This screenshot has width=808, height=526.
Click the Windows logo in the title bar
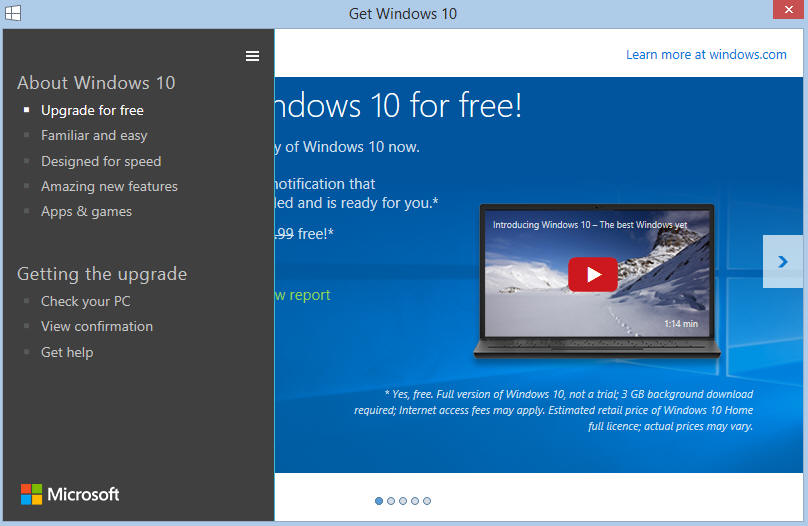(13, 13)
